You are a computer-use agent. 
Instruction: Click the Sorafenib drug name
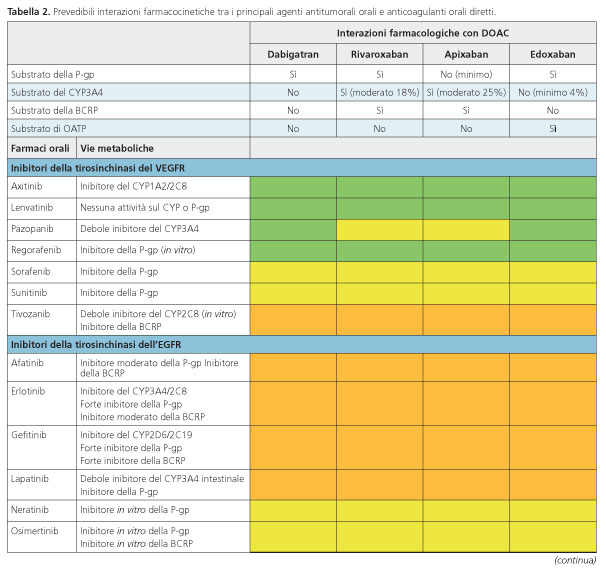coord(31,271)
